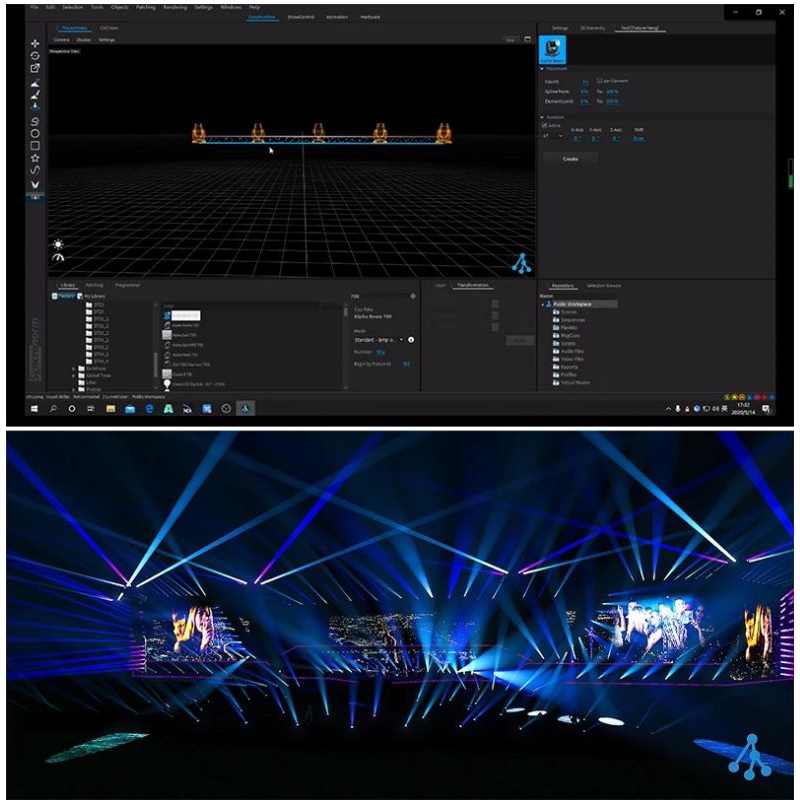Switch to 3D Hierarchy tab
The height and width of the screenshot is (800, 800).
click(x=592, y=28)
